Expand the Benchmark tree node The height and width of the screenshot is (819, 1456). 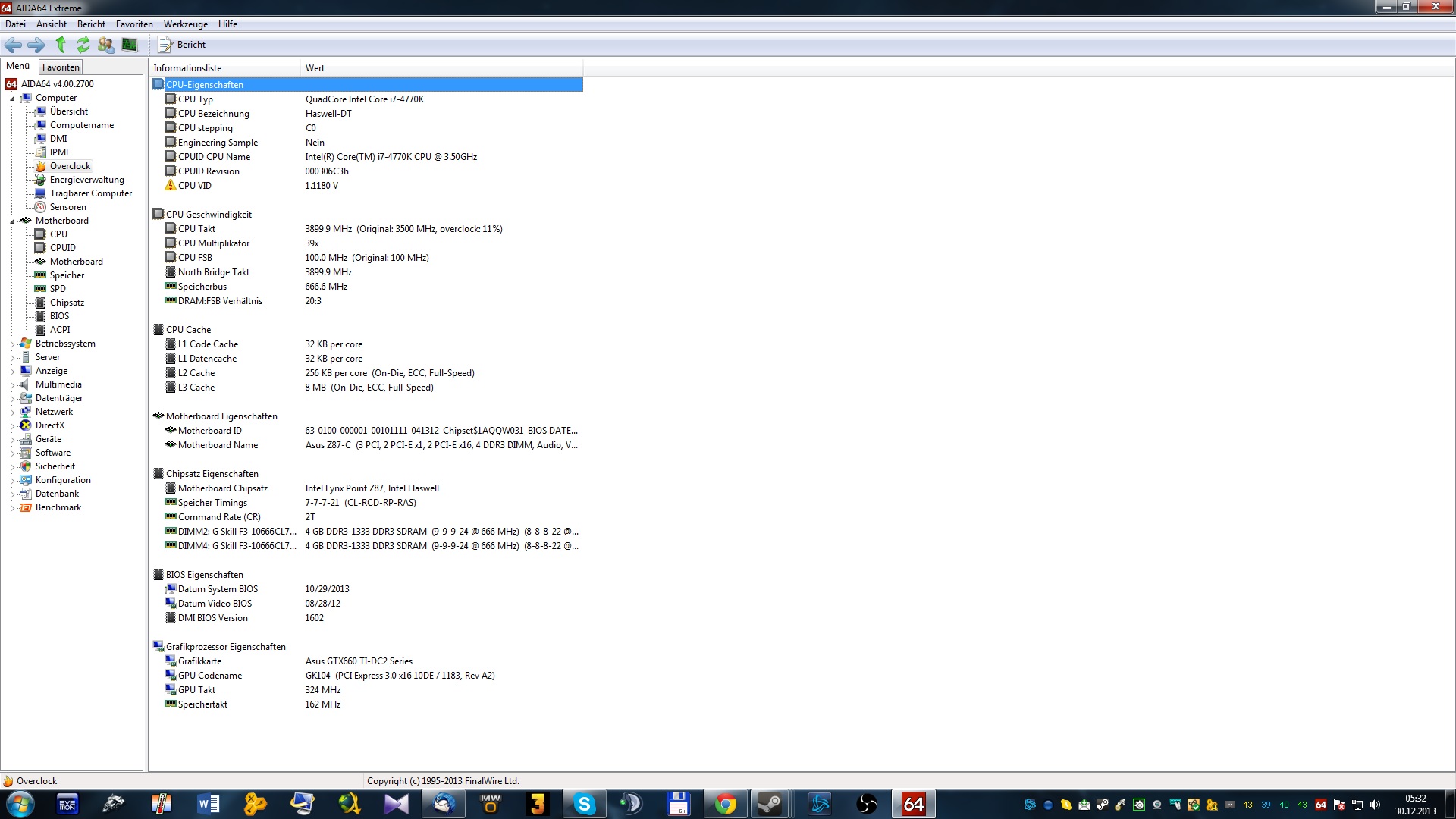(12, 508)
